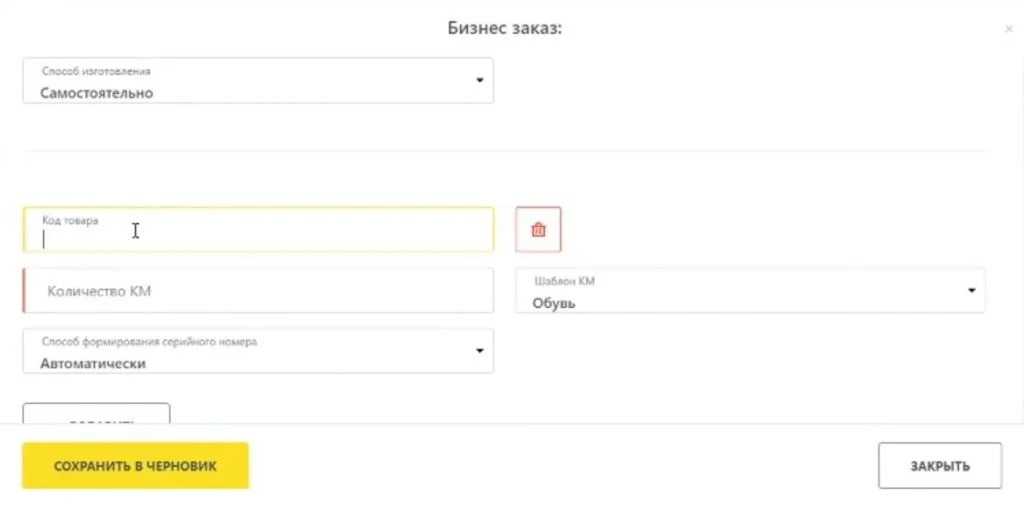Click the Способ изготовления label

(96, 72)
